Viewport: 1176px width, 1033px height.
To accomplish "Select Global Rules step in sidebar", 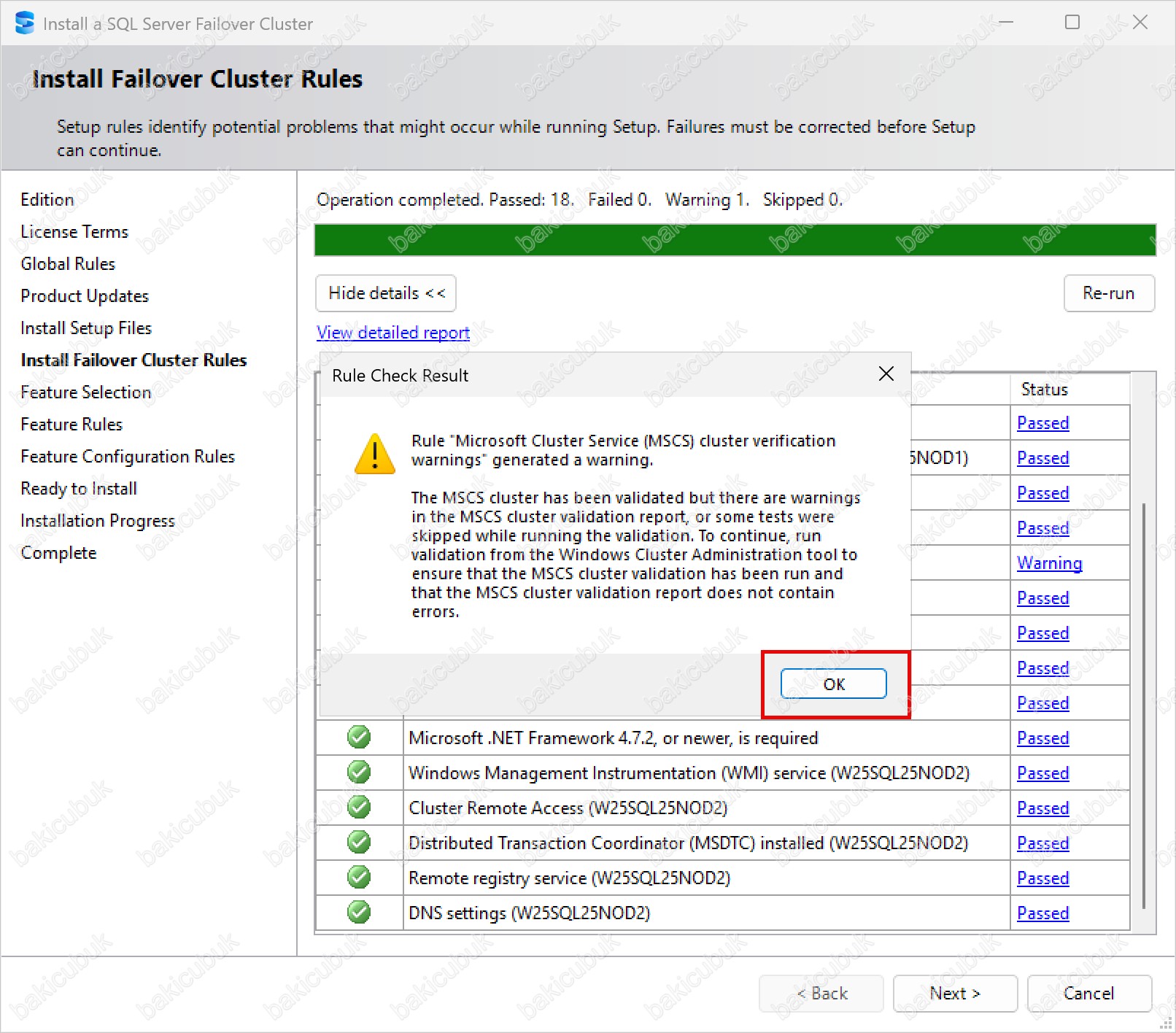I will (x=68, y=264).
